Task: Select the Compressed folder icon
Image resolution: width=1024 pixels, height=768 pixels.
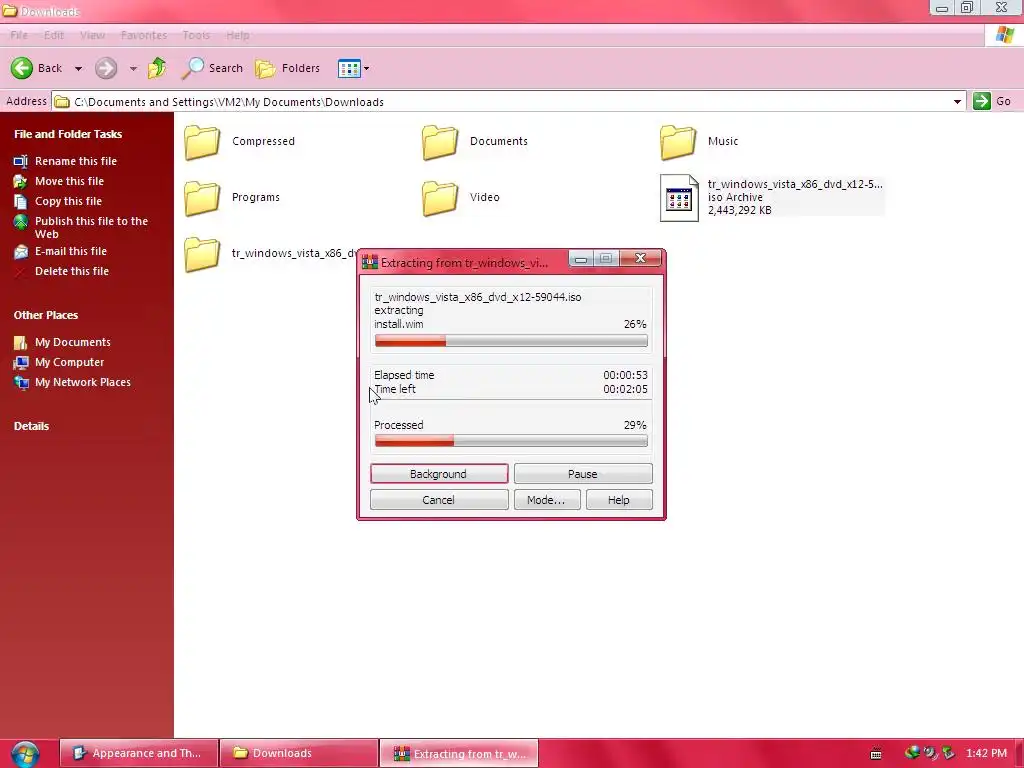Action: pyautogui.click(x=202, y=142)
